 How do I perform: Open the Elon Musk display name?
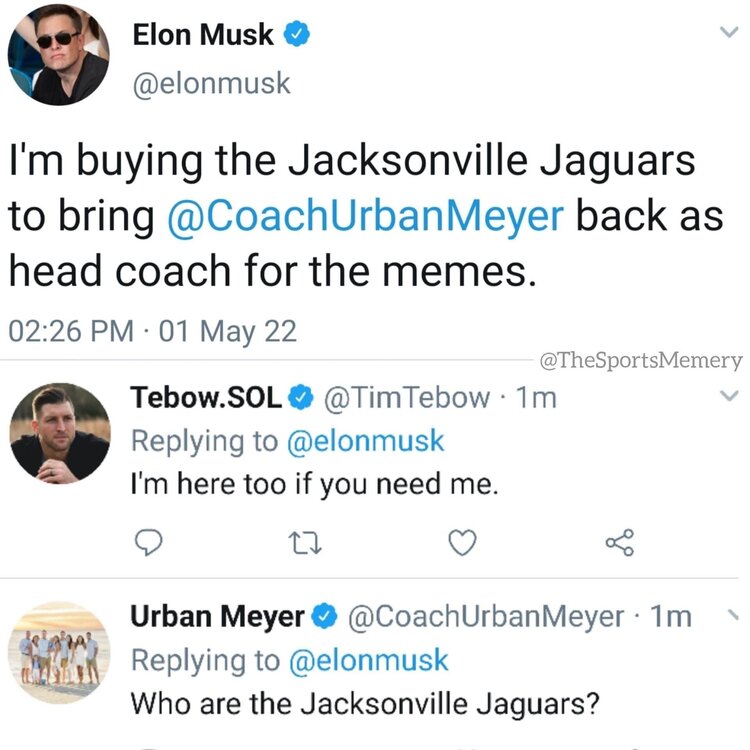pyautogui.click(x=203, y=36)
